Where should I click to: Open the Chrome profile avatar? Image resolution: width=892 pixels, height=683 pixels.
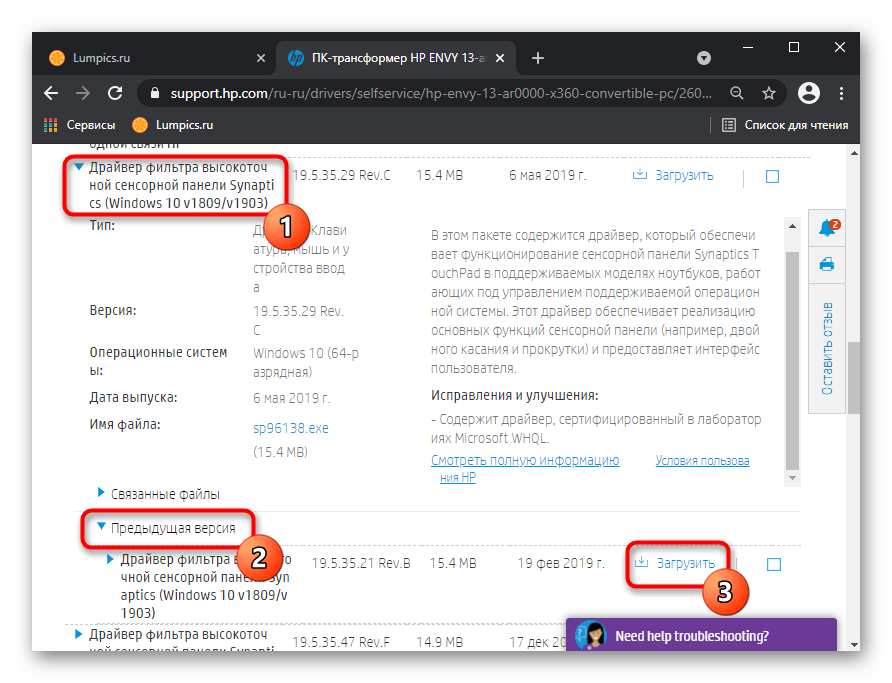pos(809,93)
